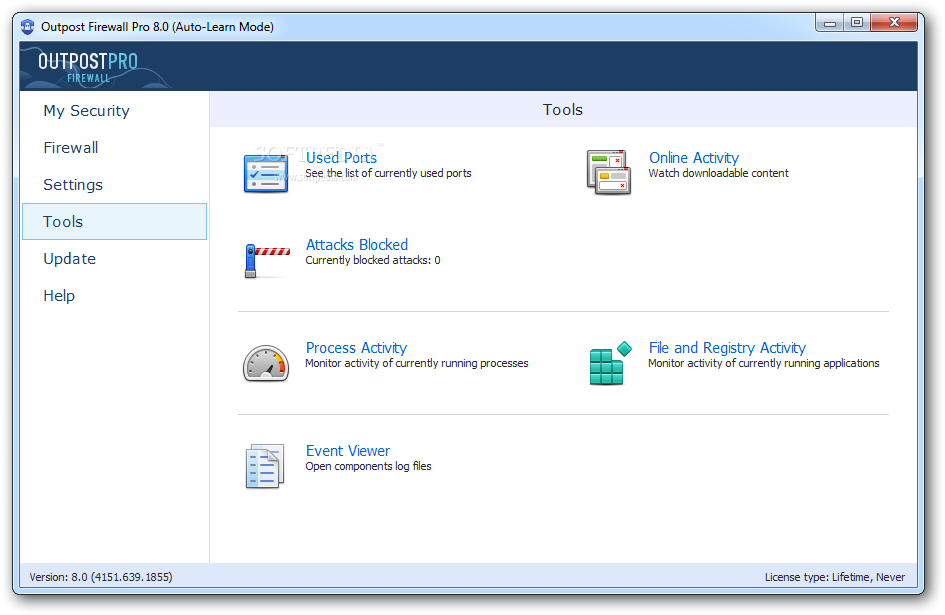Open the Event Viewer link
This screenshot has height=615, width=945.
[348, 451]
